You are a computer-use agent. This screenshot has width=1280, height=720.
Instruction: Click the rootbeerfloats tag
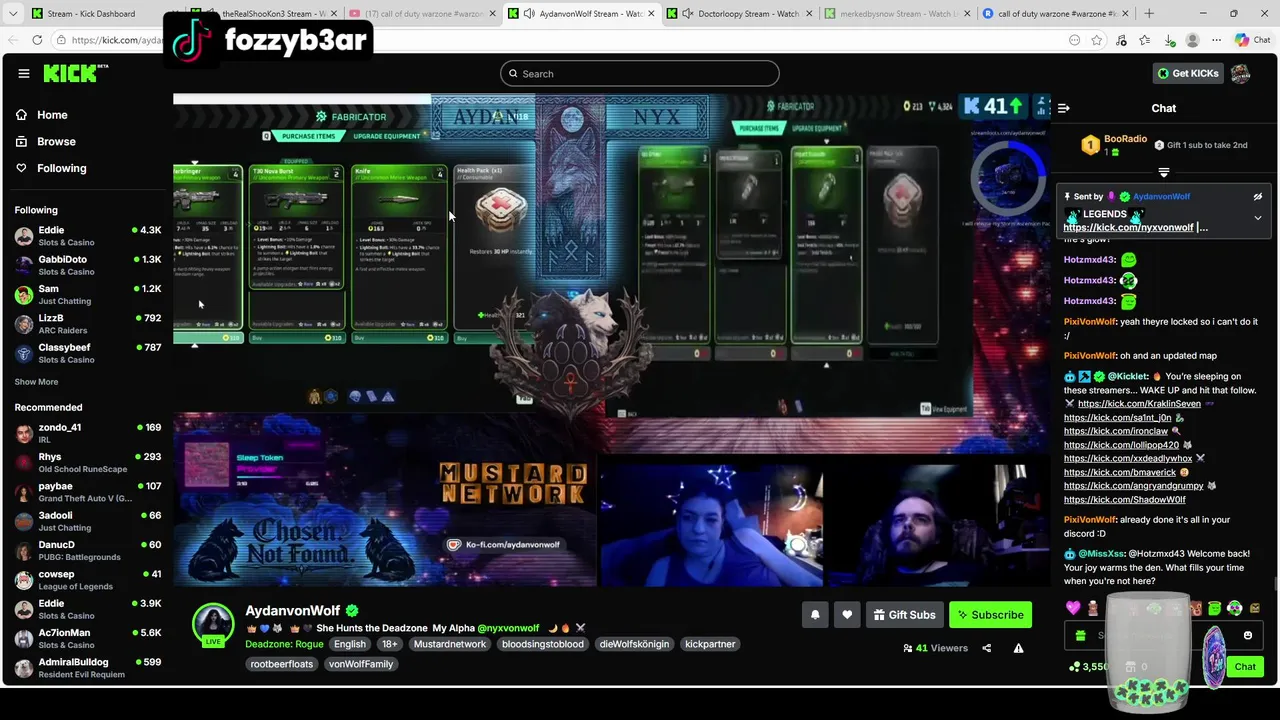pos(282,664)
